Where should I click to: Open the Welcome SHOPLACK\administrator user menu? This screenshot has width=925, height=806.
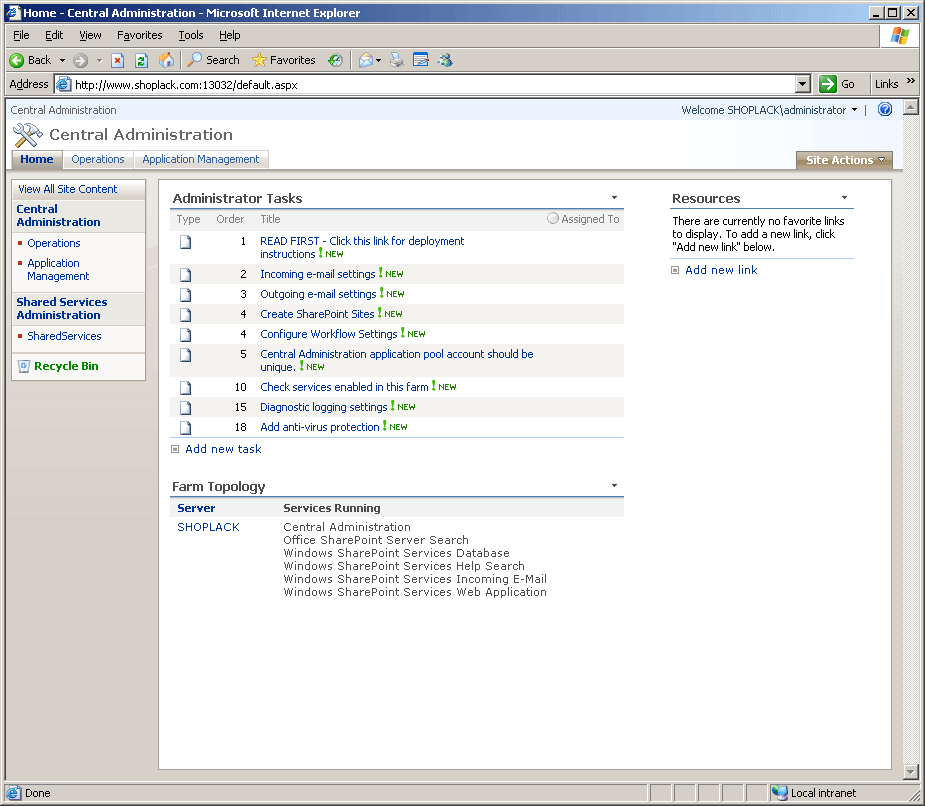point(769,110)
